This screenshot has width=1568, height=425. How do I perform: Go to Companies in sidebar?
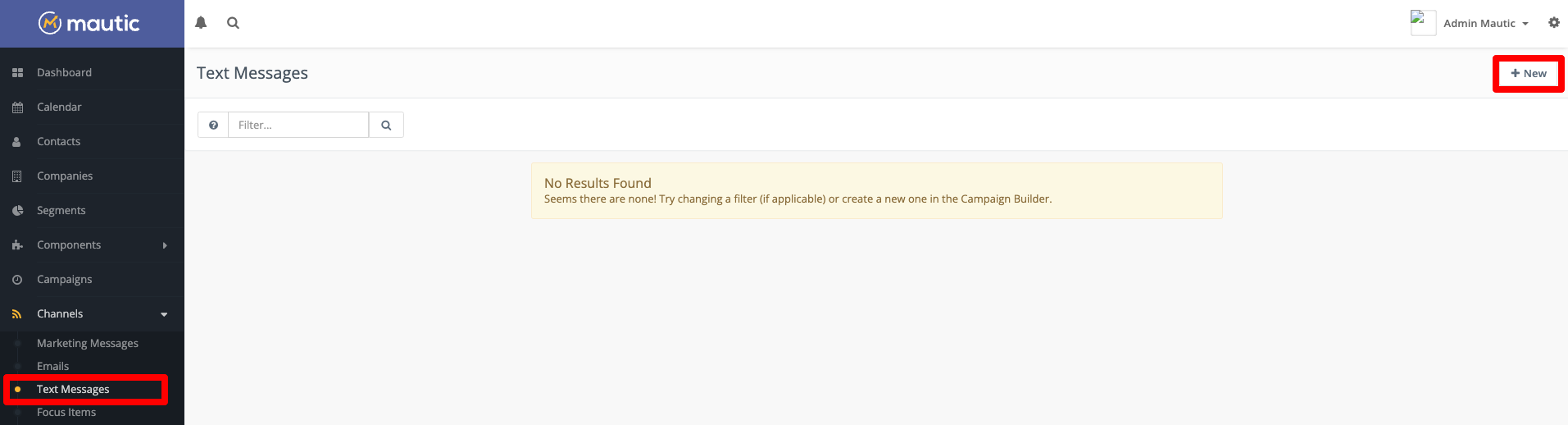point(65,176)
